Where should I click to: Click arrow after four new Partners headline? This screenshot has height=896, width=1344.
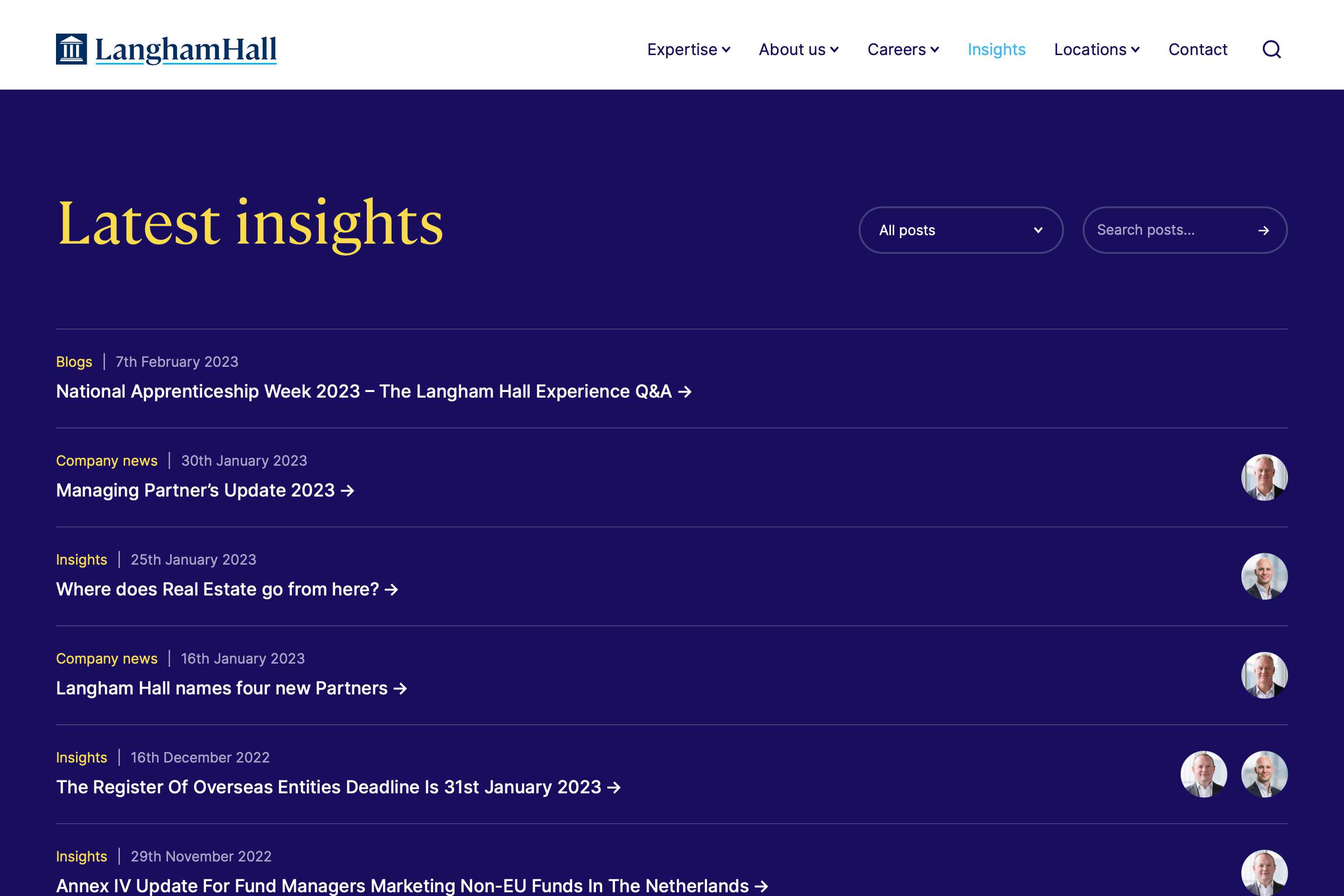tap(400, 689)
